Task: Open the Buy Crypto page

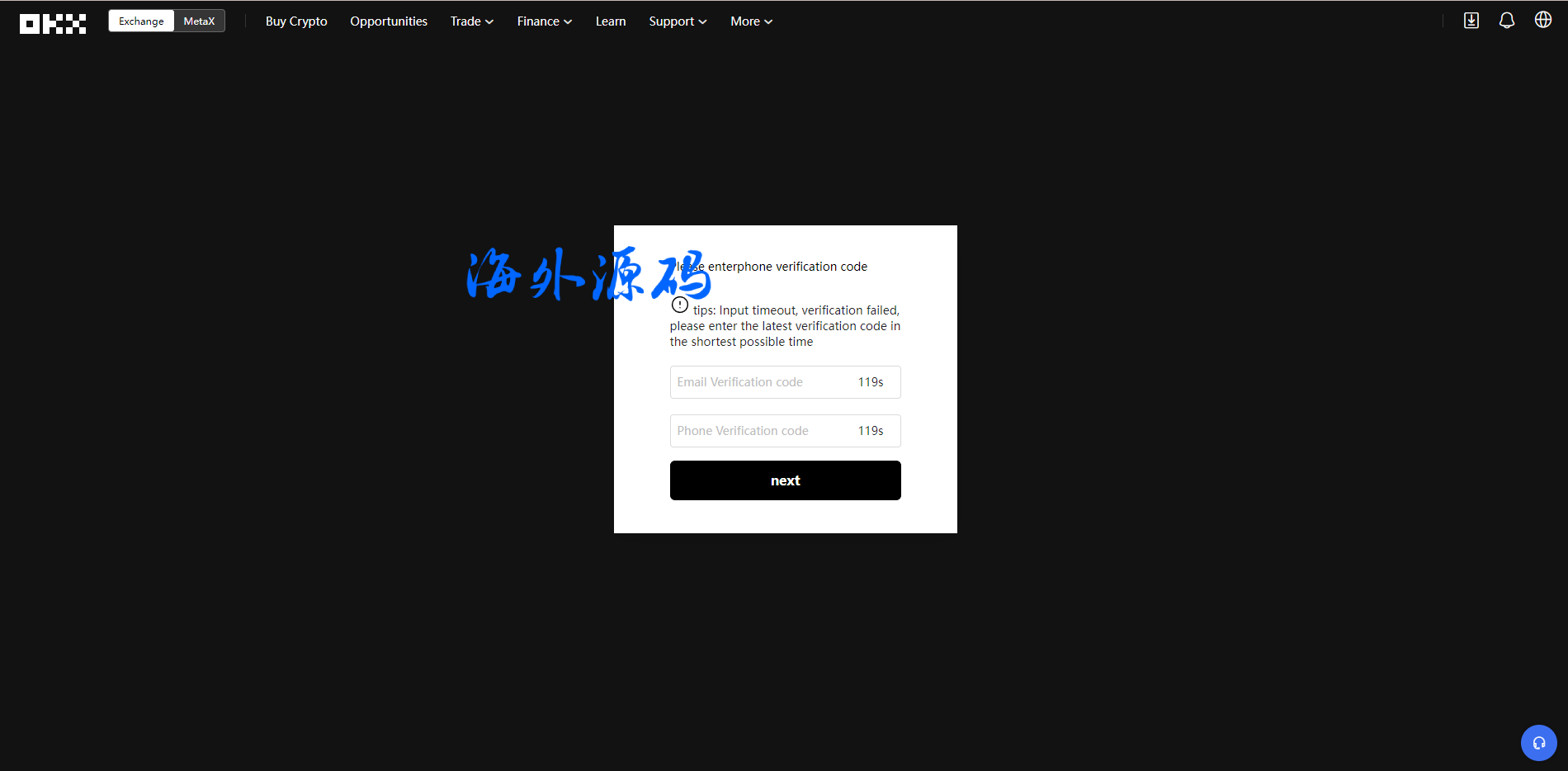Action: coord(296,21)
